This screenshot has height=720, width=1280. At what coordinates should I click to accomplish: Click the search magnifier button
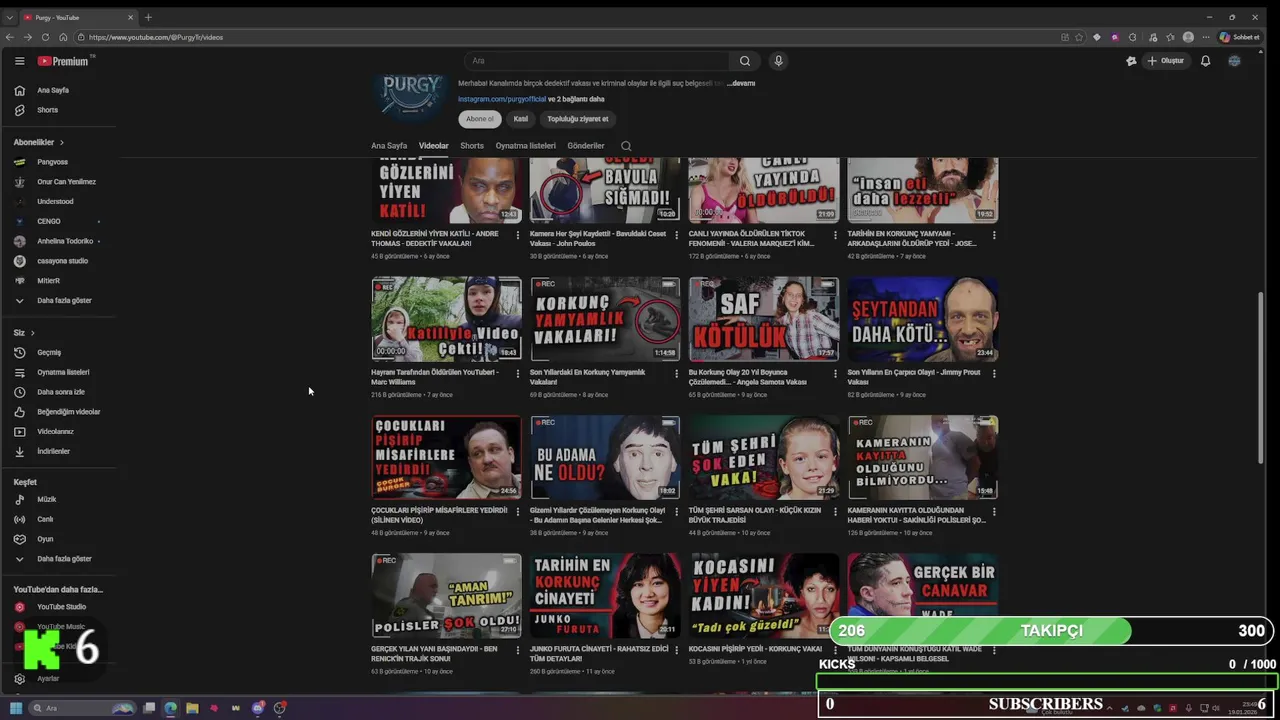(x=744, y=61)
